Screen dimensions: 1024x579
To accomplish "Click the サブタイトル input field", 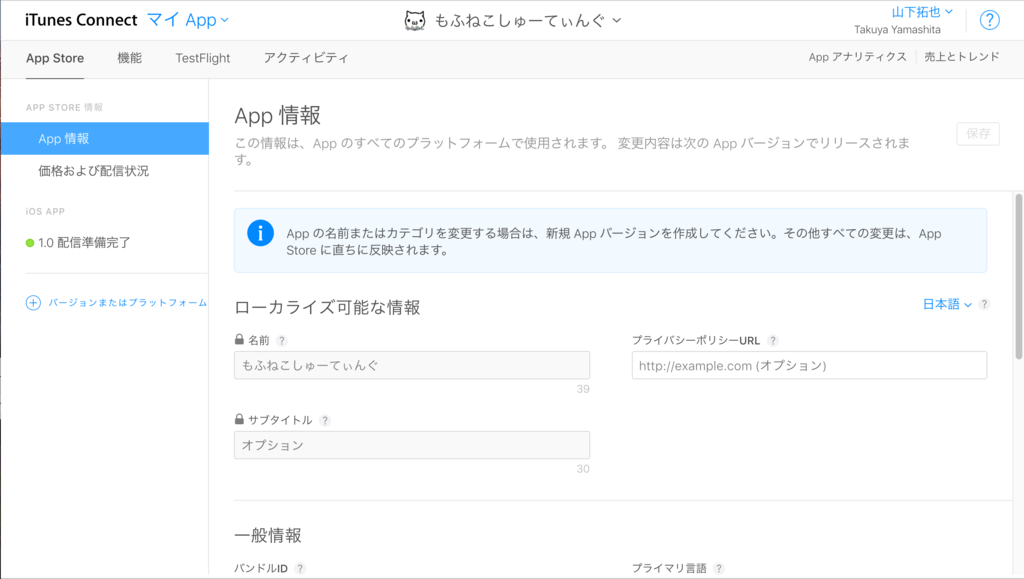I will point(412,445).
